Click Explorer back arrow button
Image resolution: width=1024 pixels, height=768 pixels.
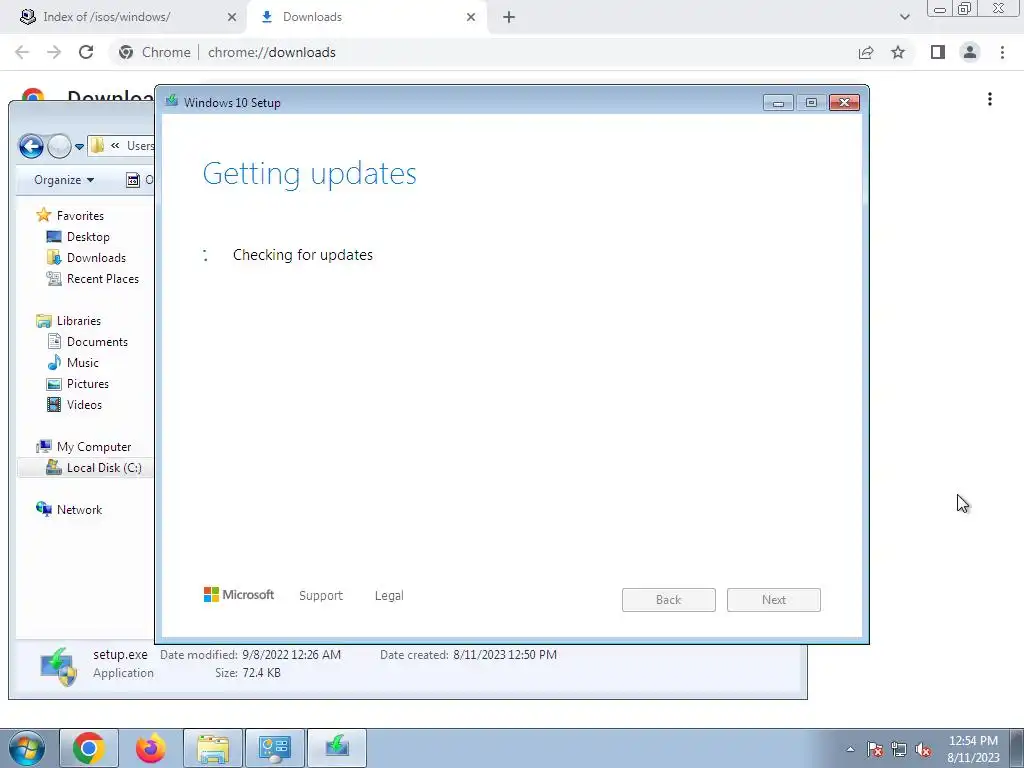tap(31, 146)
